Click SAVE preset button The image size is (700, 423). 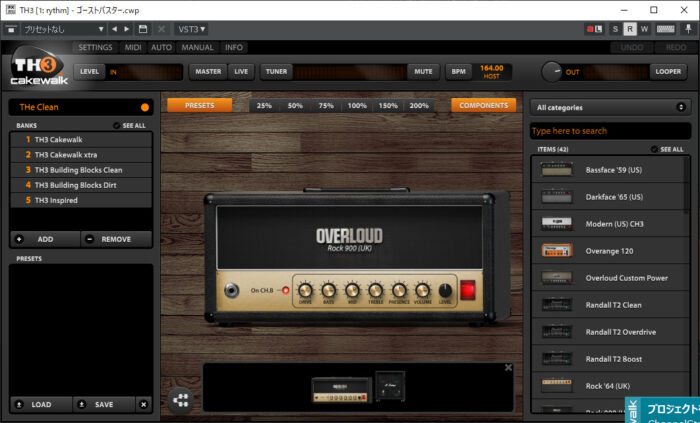point(104,405)
